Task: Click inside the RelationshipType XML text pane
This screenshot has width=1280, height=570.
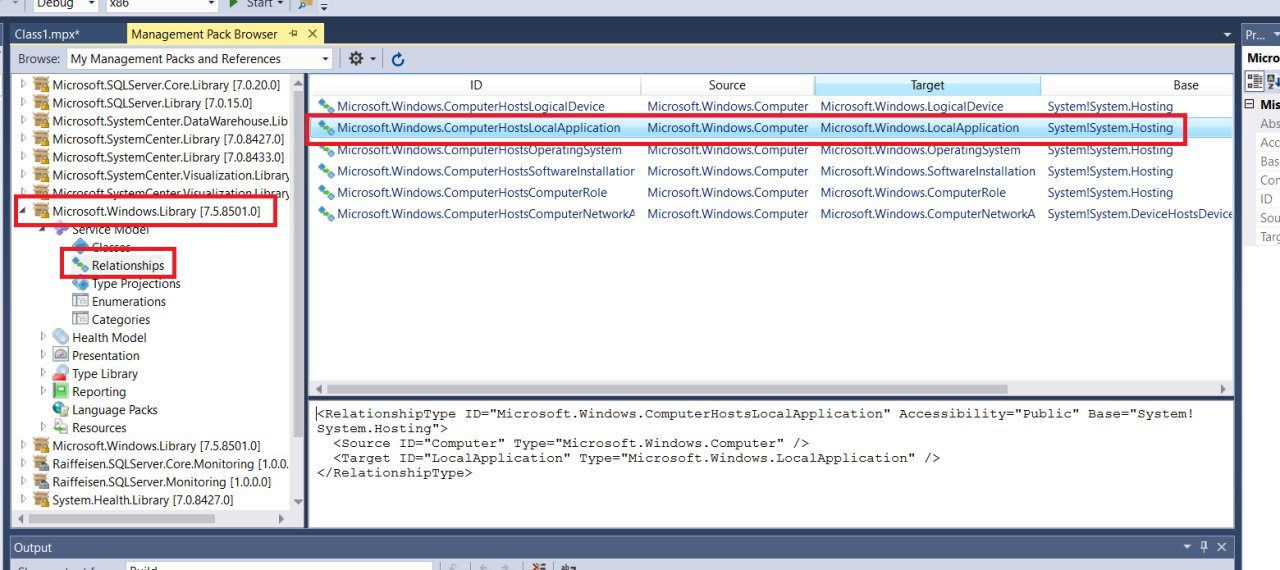Action: click(771, 463)
